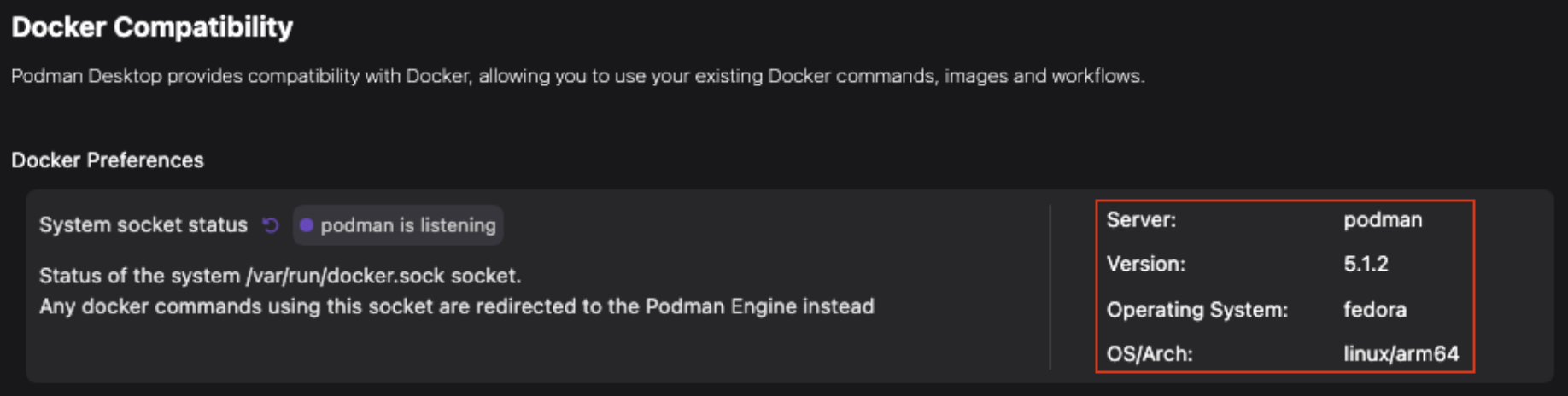Select the version number 5.1.2

pos(1366,265)
